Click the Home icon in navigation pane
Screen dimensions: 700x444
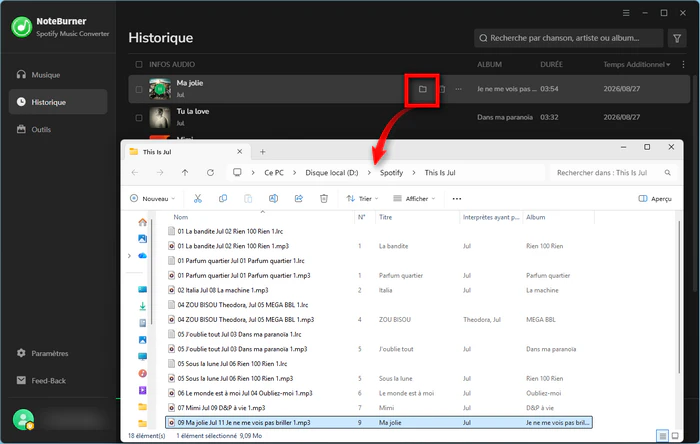tap(142, 222)
